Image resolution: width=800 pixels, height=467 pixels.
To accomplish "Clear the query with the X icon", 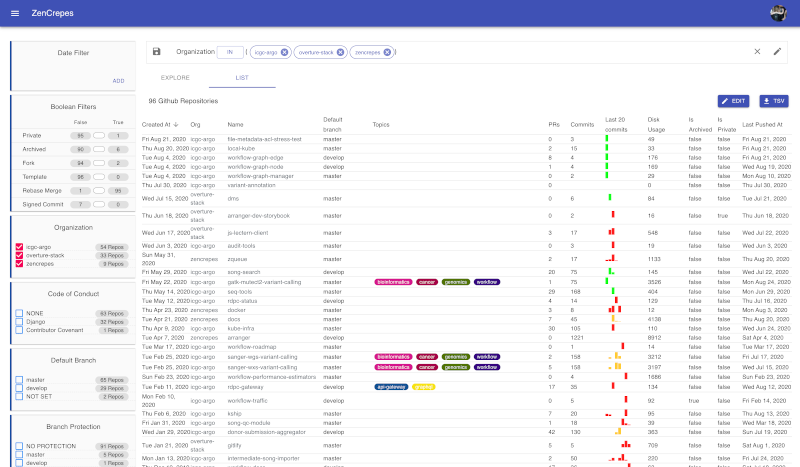I will (x=757, y=52).
